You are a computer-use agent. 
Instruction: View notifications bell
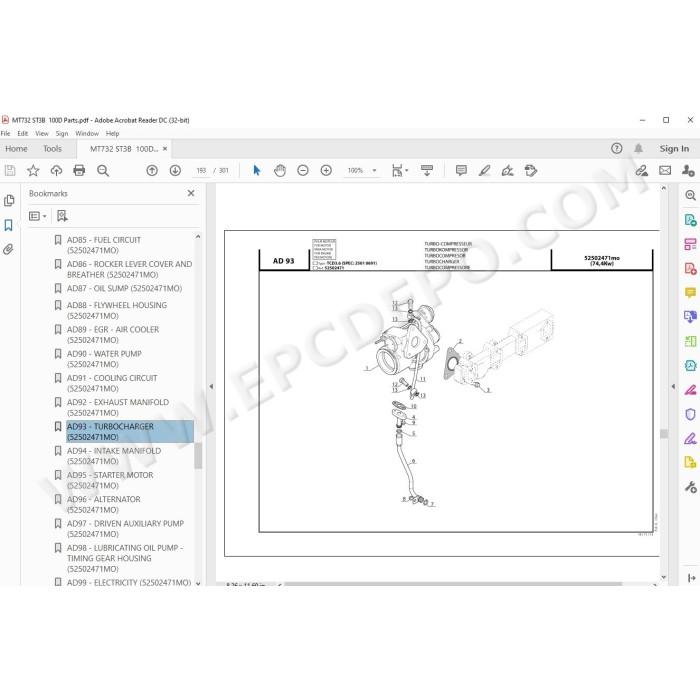tap(638, 149)
